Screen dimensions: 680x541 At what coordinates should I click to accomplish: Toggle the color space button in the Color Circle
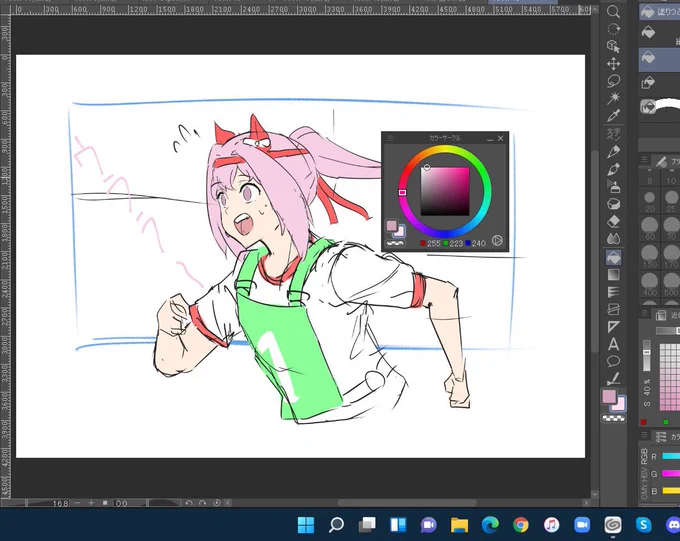coord(497,240)
